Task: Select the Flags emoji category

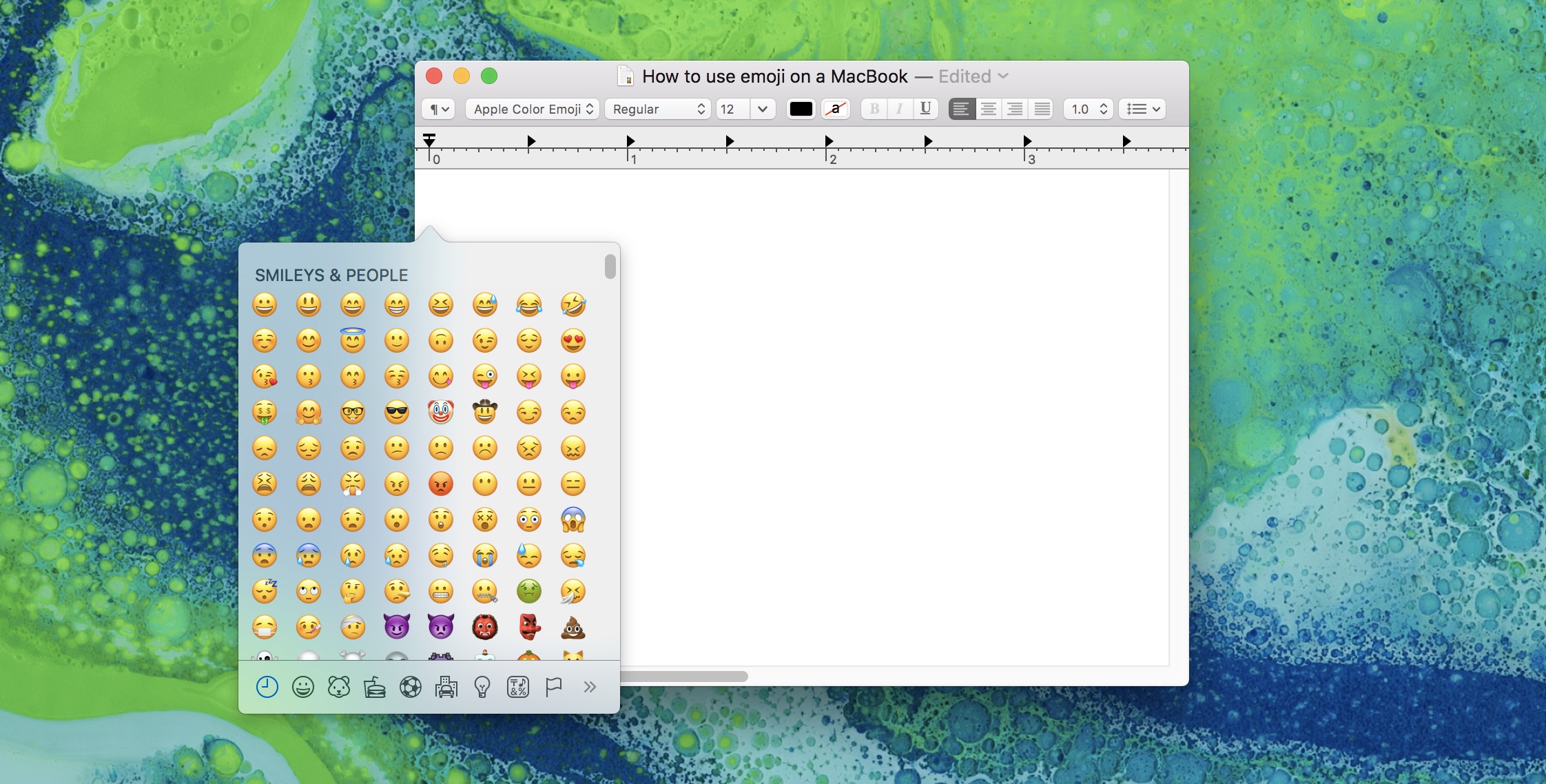Action: pyautogui.click(x=555, y=686)
